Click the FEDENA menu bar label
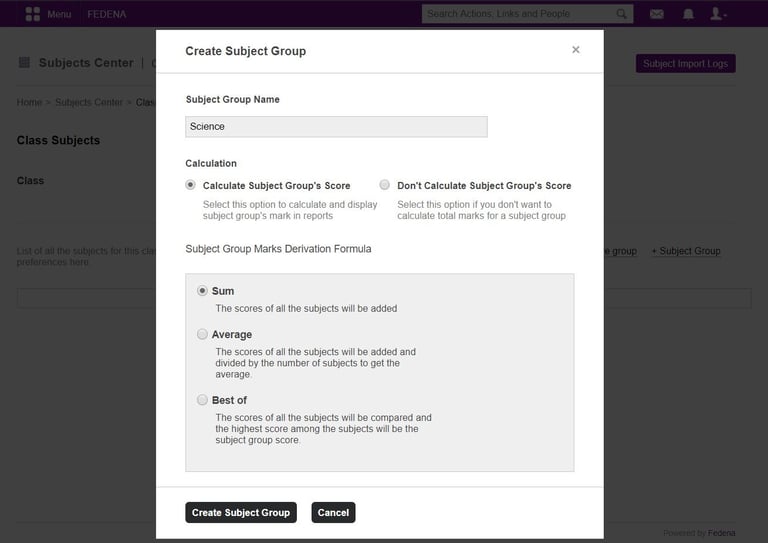The image size is (768, 543). [x=107, y=14]
